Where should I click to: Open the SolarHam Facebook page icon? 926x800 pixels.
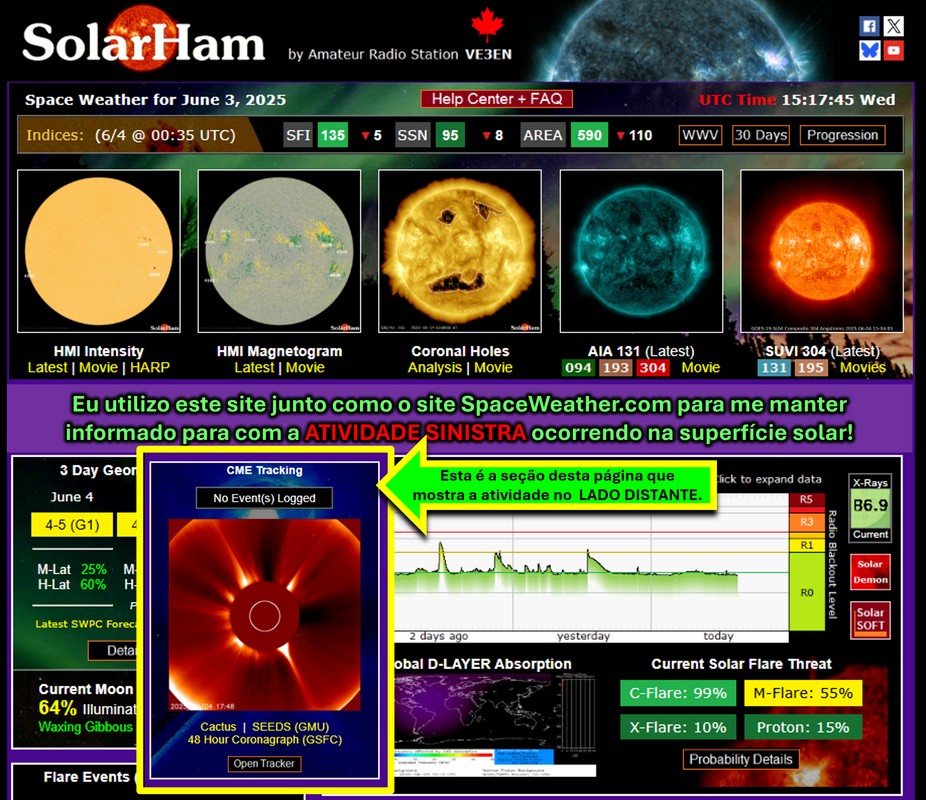coord(869,26)
